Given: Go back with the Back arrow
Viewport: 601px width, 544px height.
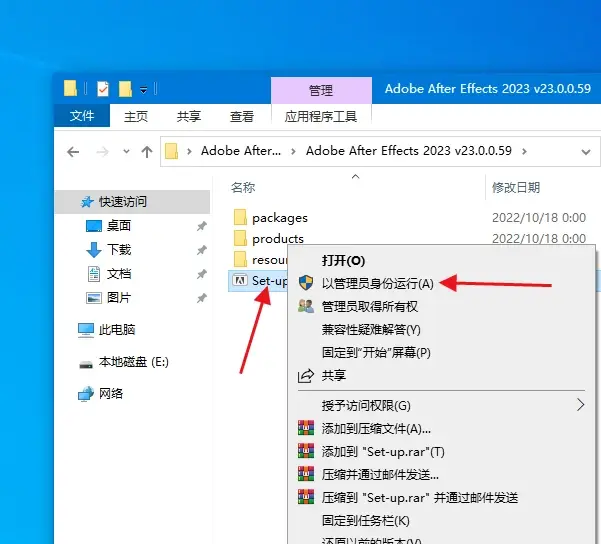Looking at the screenshot, I should click(73, 152).
